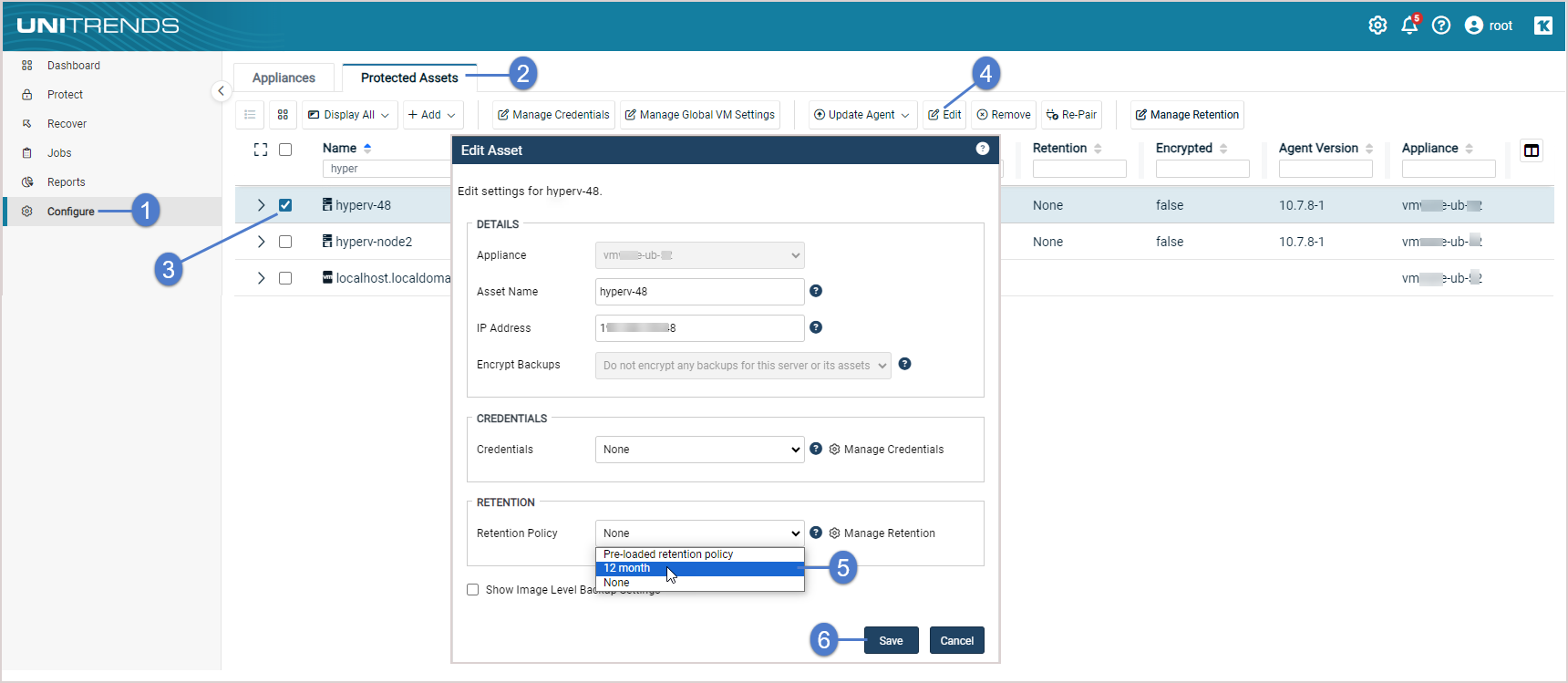This screenshot has width=1568, height=683.
Task: Open Reports in sidebar
Action: coord(66,182)
